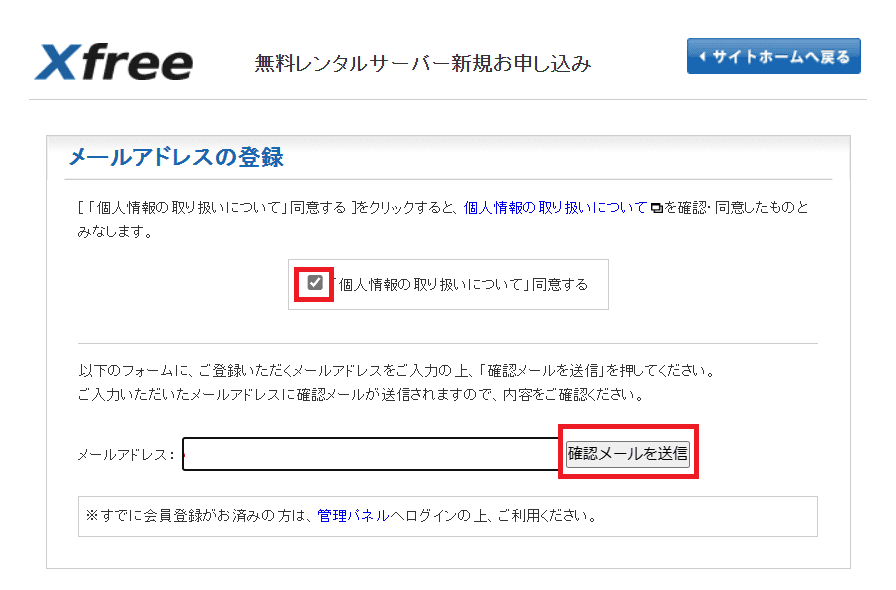Open the 個人情報の取り扱いについて link
Screen dimensions: 896x590
click(x=555, y=208)
